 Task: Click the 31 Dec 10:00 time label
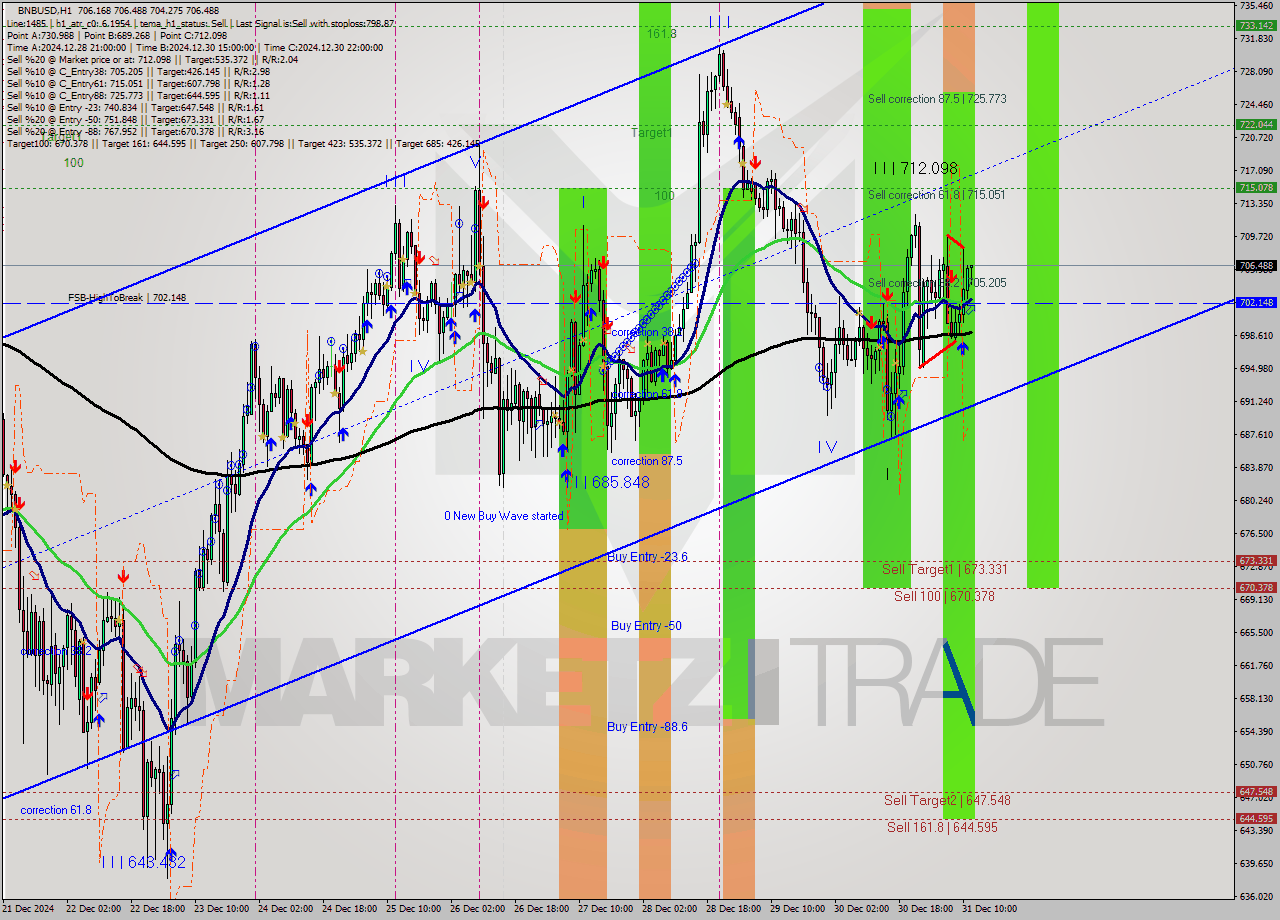[989, 909]
